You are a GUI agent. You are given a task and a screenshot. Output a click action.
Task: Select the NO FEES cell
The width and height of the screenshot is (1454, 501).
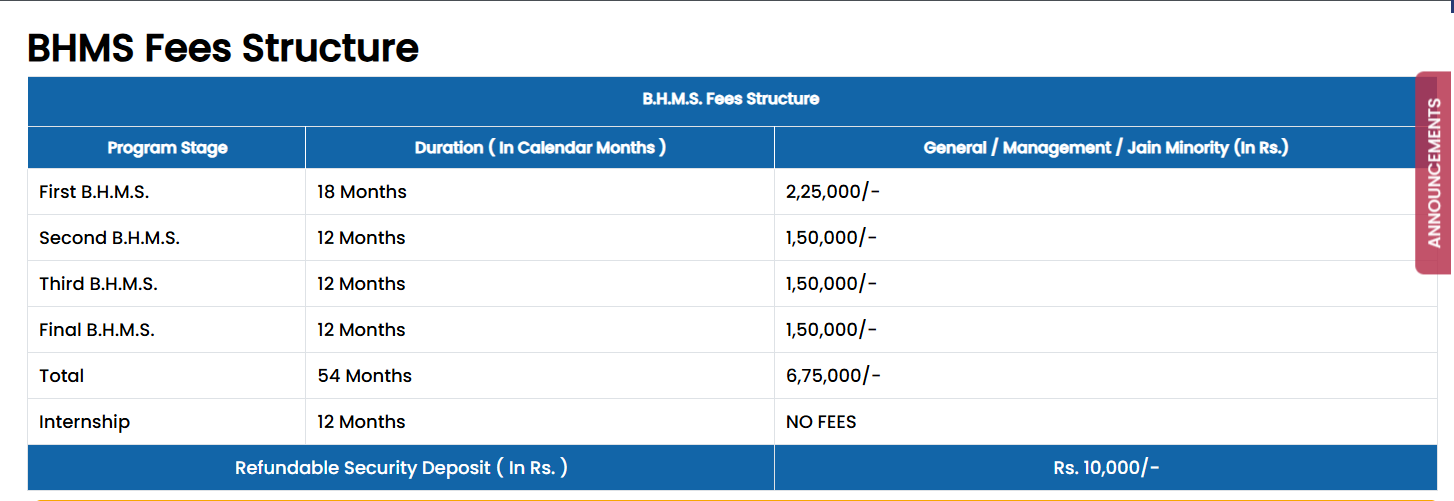click(821, 422)
